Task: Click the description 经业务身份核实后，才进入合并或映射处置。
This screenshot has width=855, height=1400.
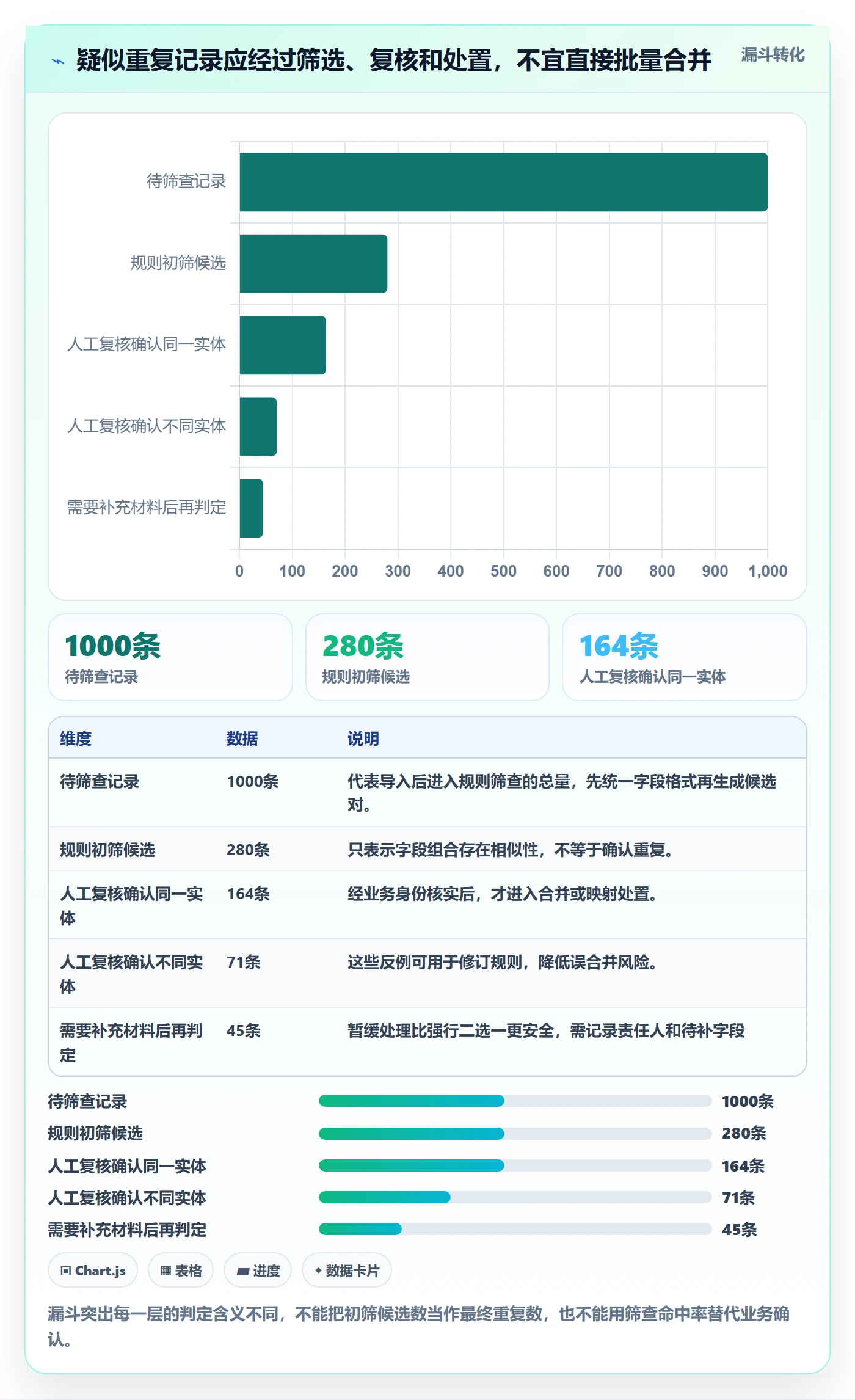Action: click(503, 894)
